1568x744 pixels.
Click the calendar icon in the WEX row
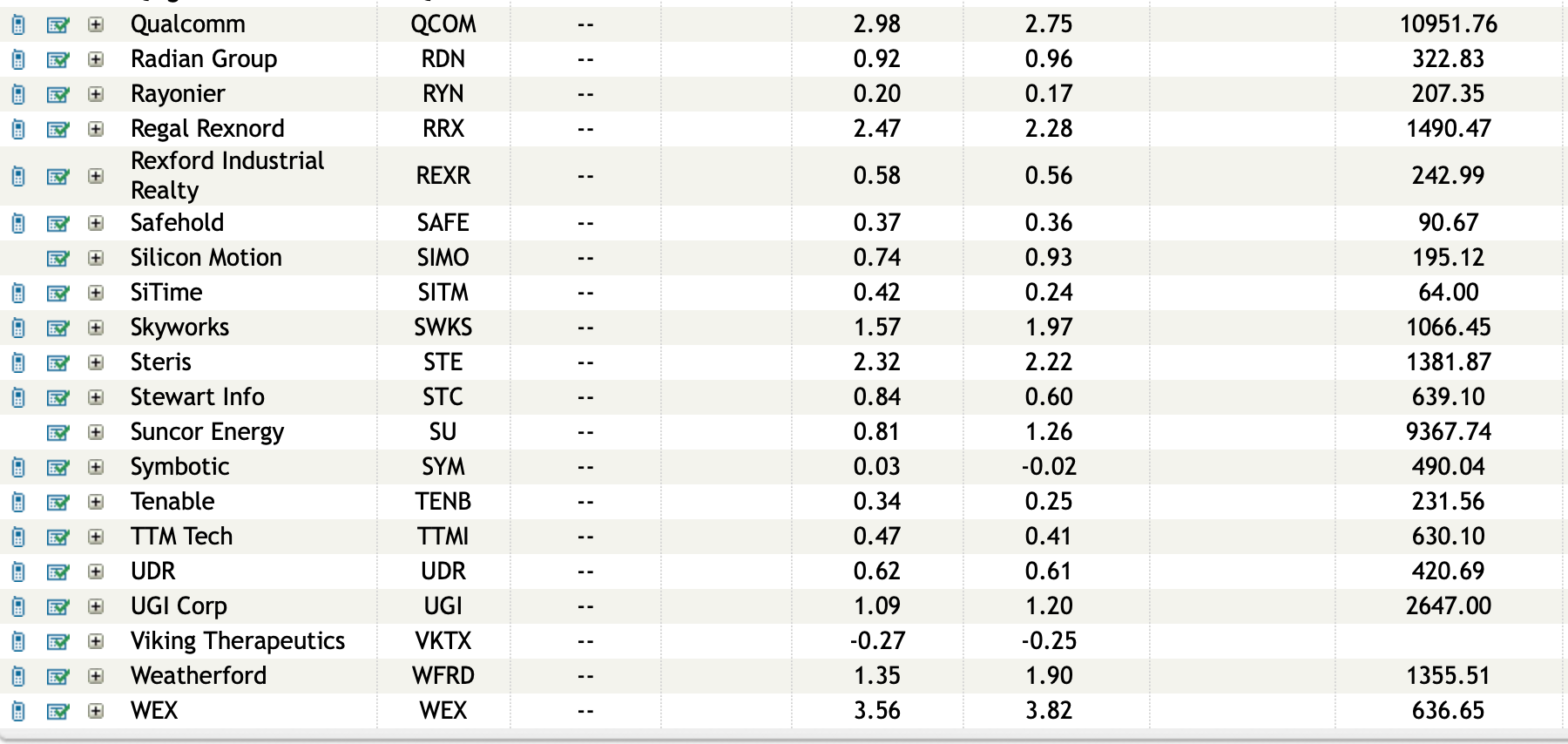(57, 712)
